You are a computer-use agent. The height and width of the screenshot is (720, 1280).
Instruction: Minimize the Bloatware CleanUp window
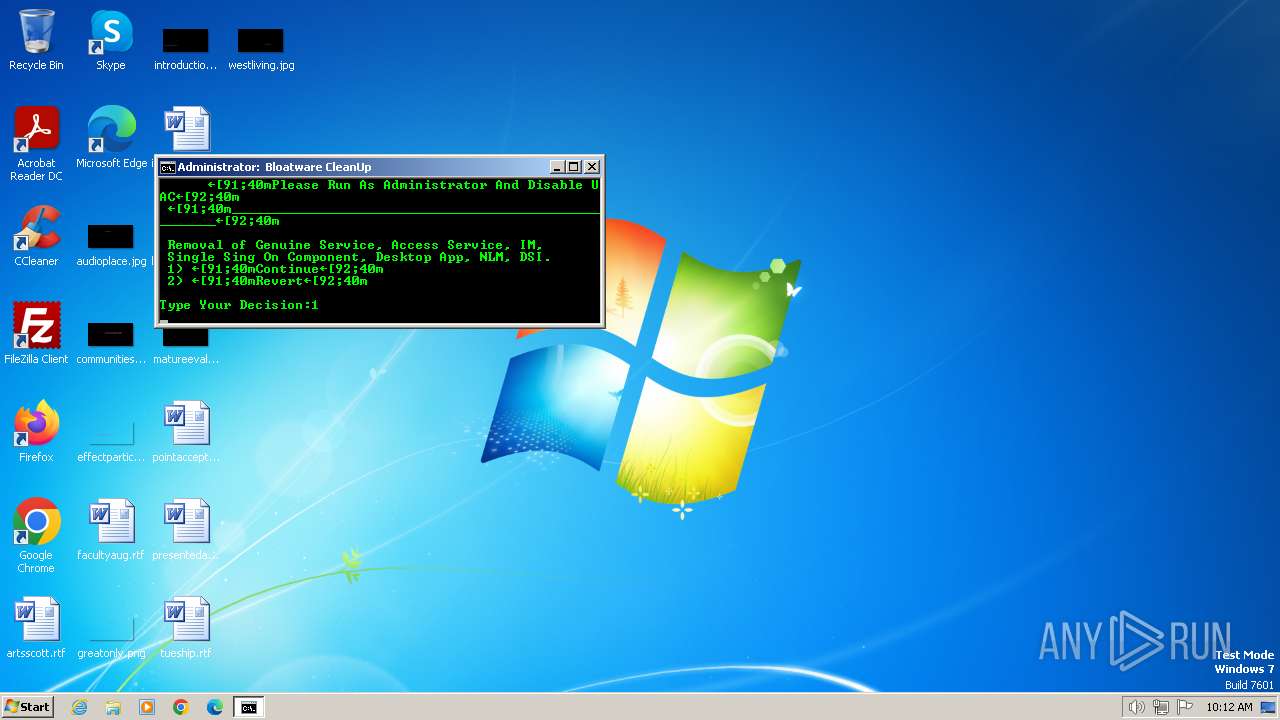[x=557, y=167]
